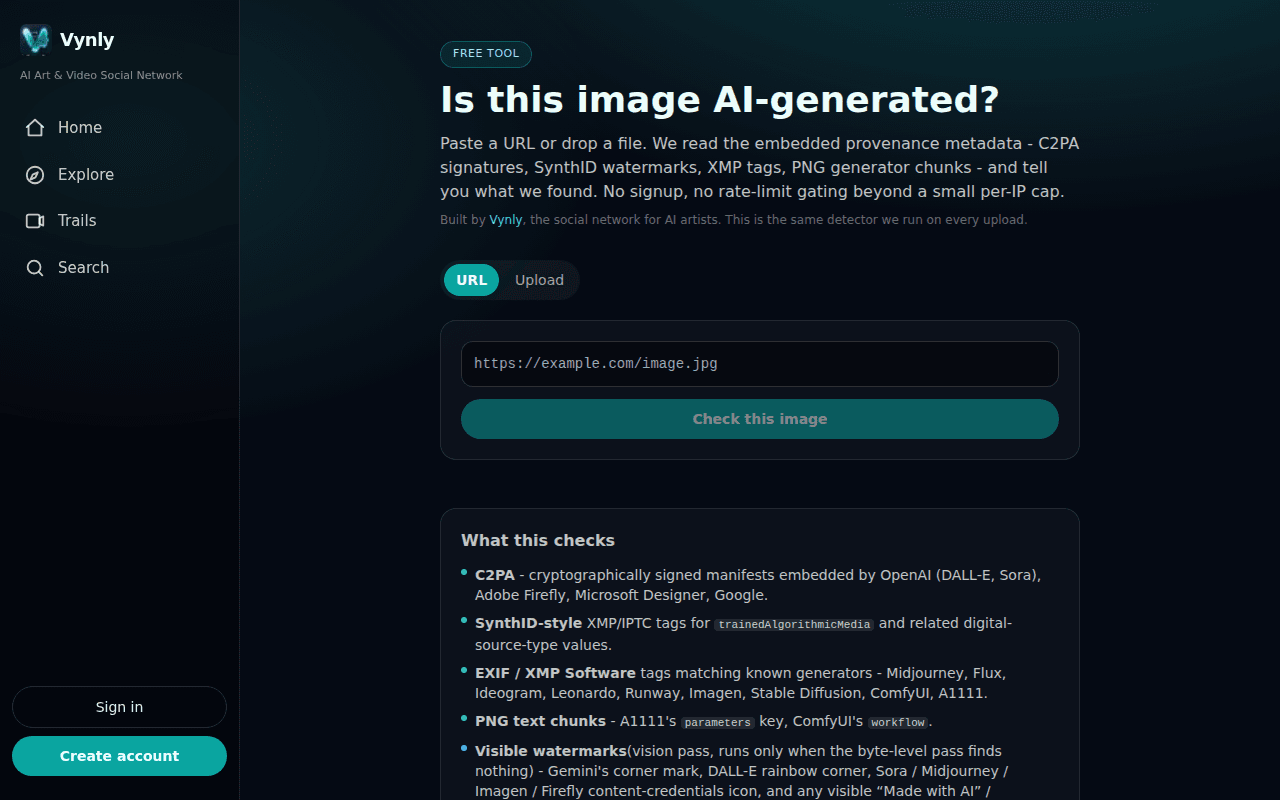Image resolution: width=1280 pixels, height=800 pixels.
Task: Click the Explore compass icon
Action: pyautogui.click(x=35, y=175)
